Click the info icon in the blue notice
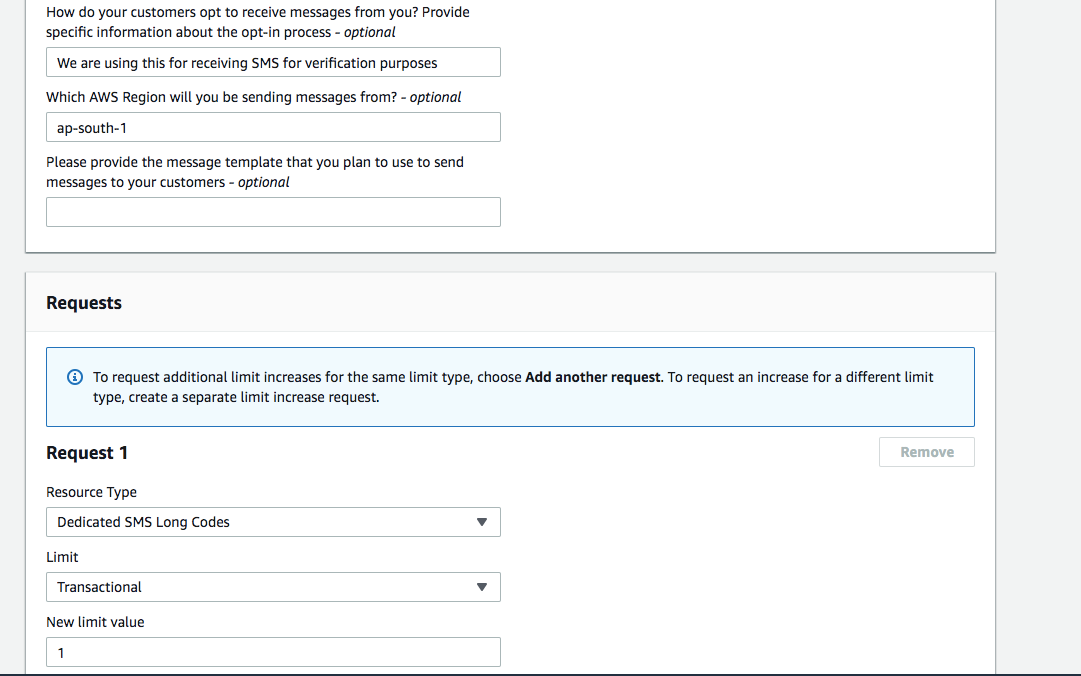This screenshot has width=1081, height=676. click(74, 377)
